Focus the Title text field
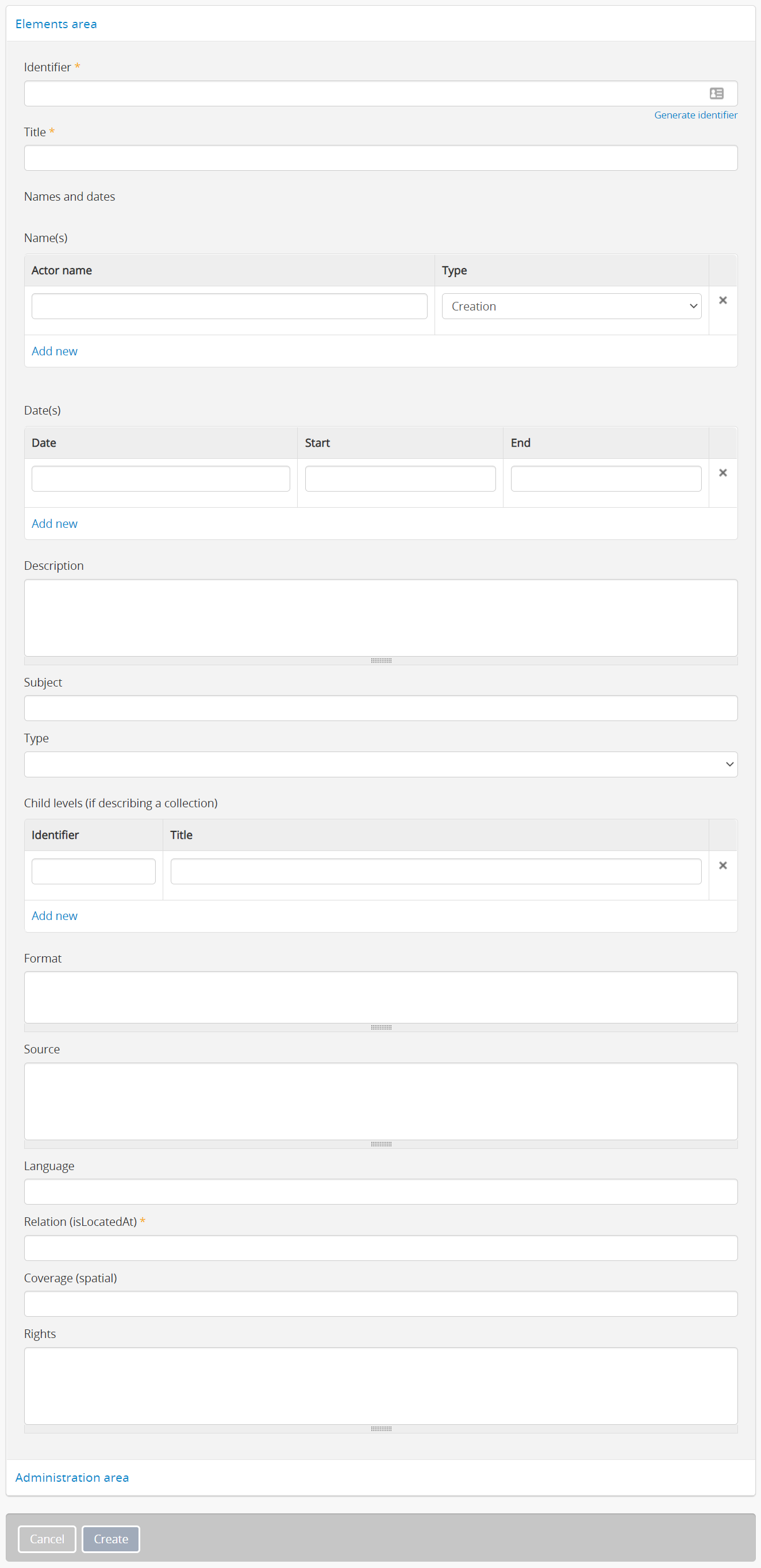 [381, 158]
